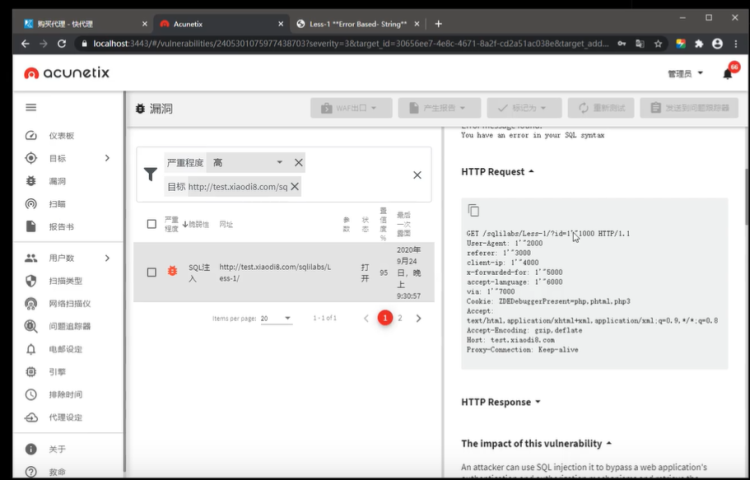750x480 pixels.
Task: Open the Items per page 20 dropdown
Action: 276,318
